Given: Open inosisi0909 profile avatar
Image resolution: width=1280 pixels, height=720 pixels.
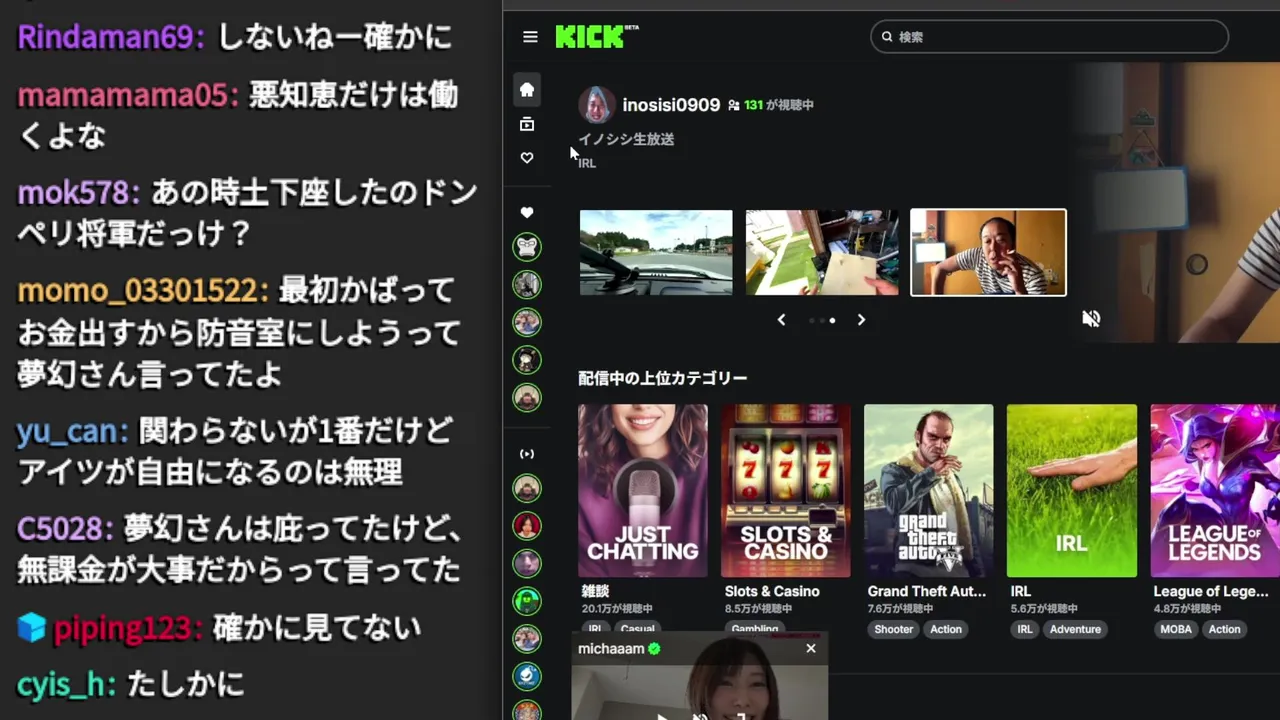Looking at the screenshot, I should click(x=596, y=105).
